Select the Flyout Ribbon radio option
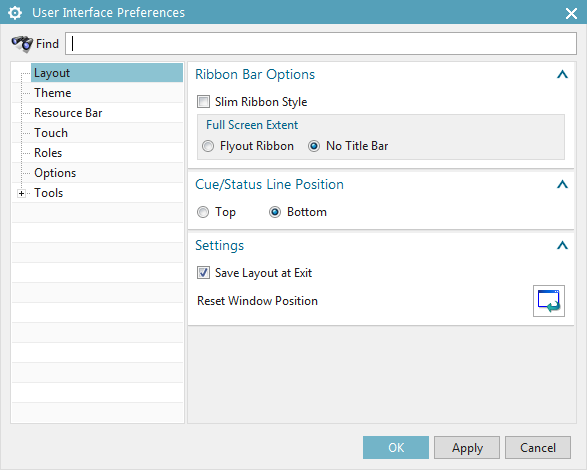Image resolution: width=587 pixels, height=470 pixels. click(x=208, y=146)
